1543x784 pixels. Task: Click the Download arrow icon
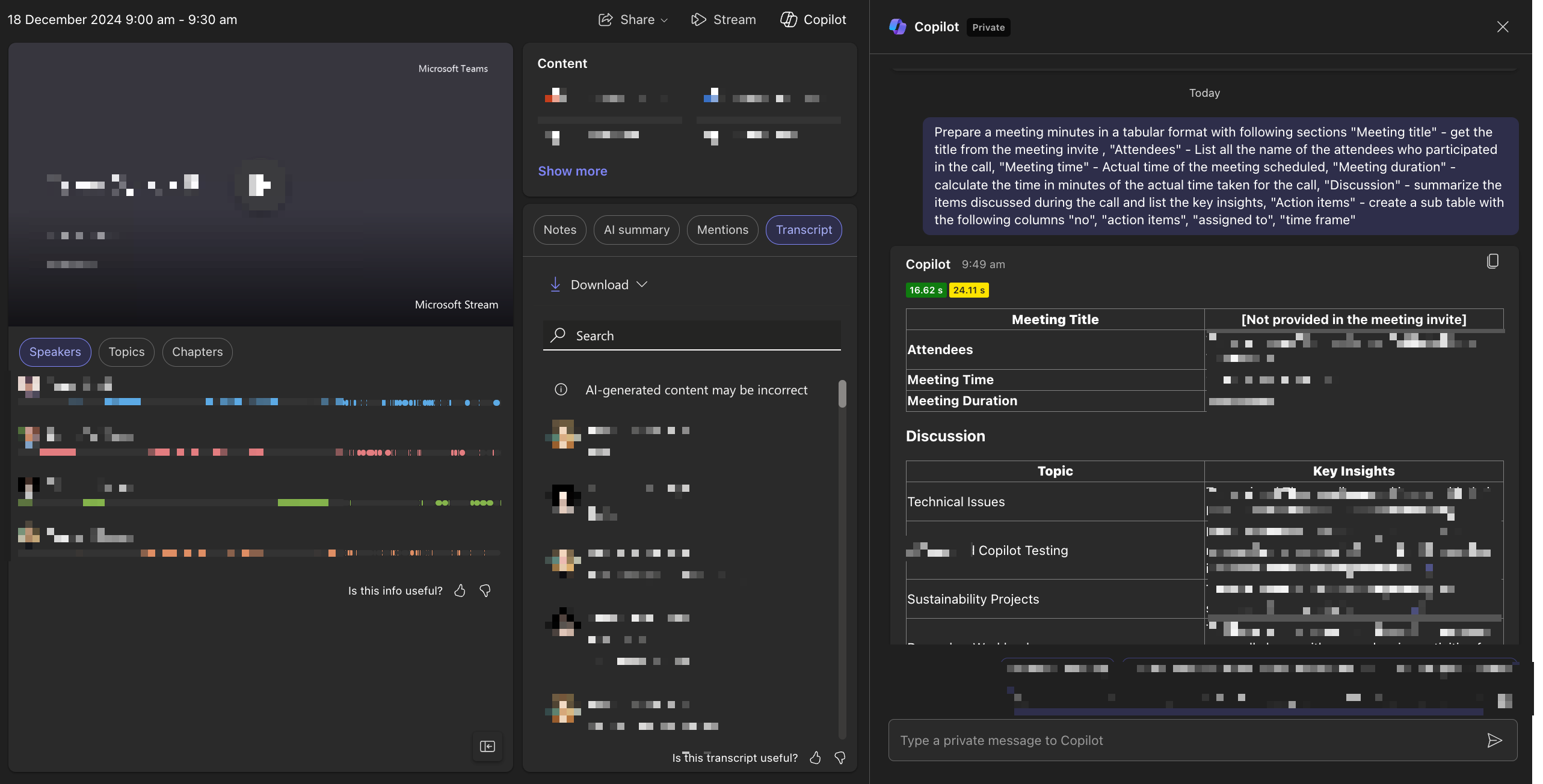(555, 284)
